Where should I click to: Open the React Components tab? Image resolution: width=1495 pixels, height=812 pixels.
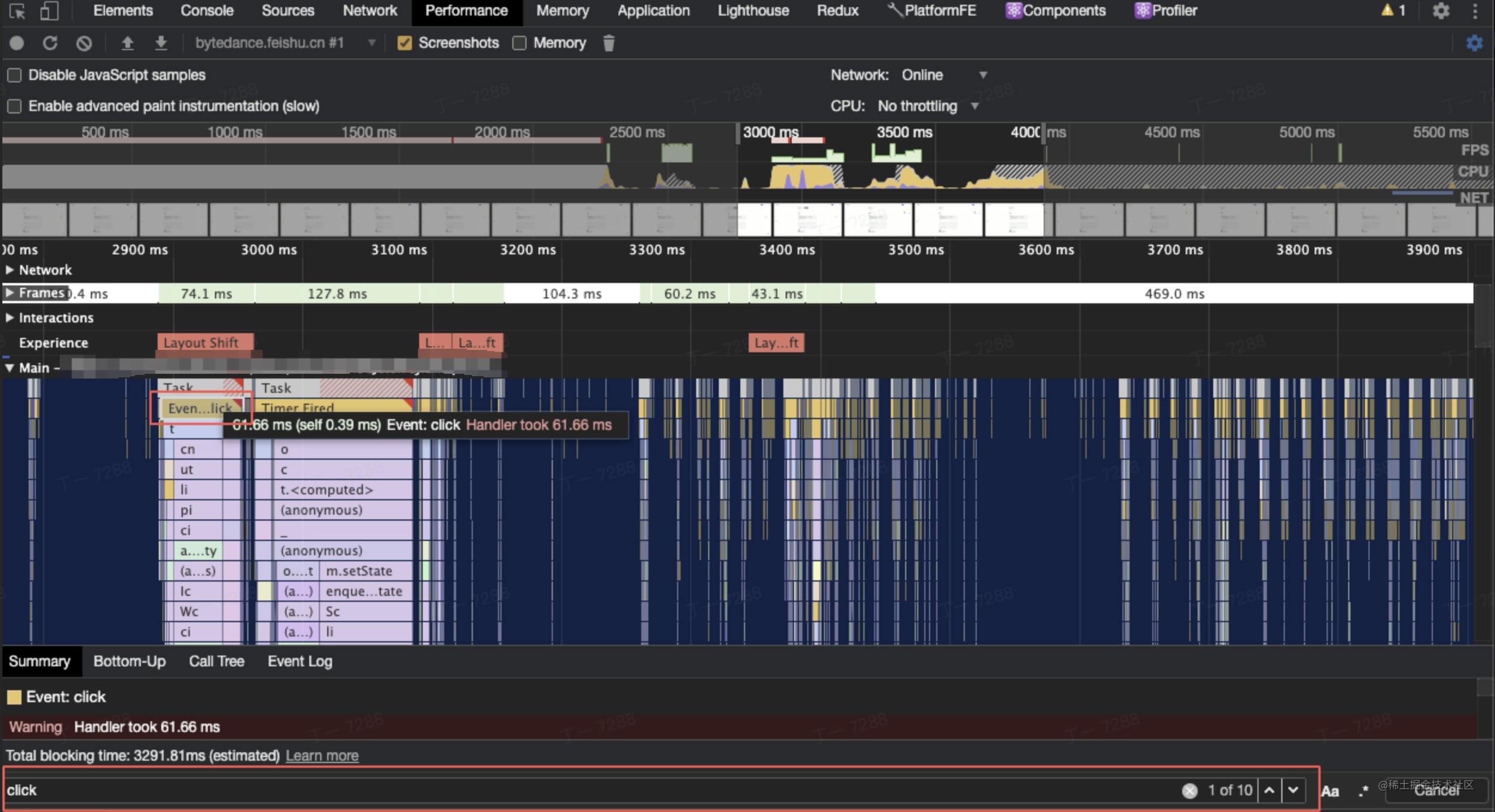1056,11
